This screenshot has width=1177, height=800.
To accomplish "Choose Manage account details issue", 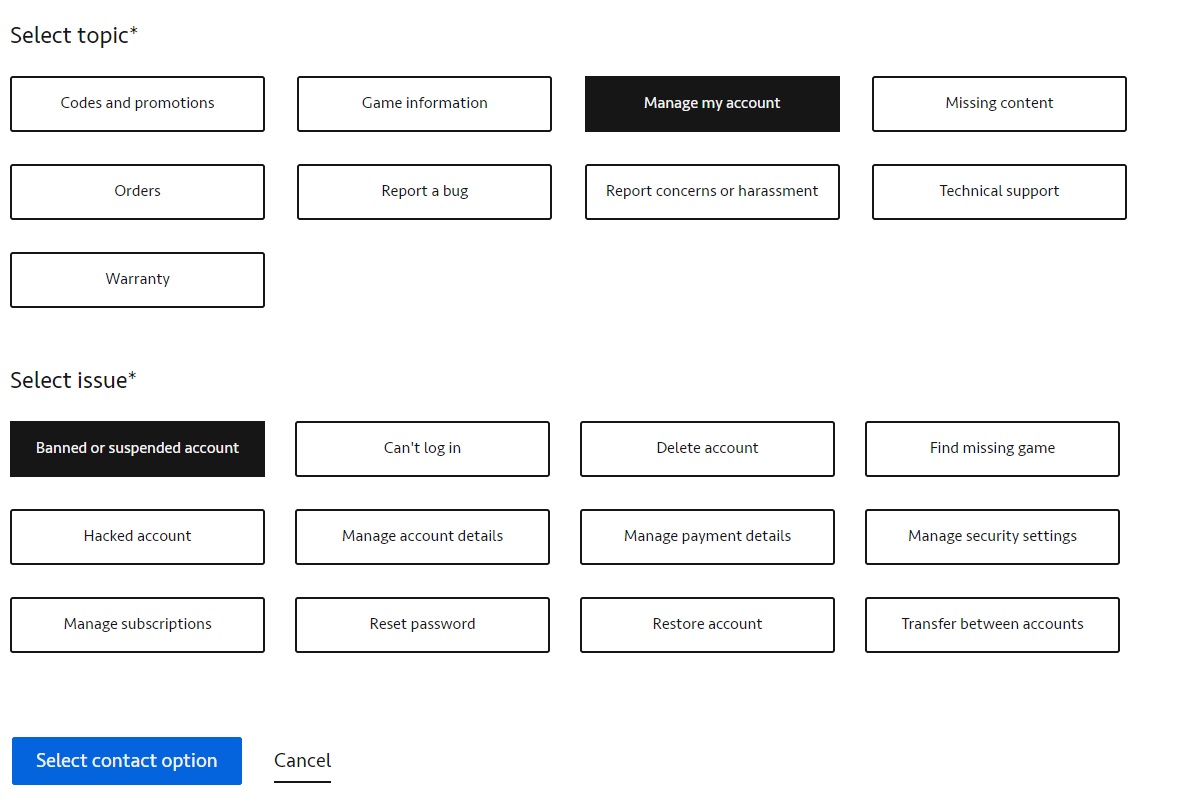I will pyautogui.click(x=422, y=536).
